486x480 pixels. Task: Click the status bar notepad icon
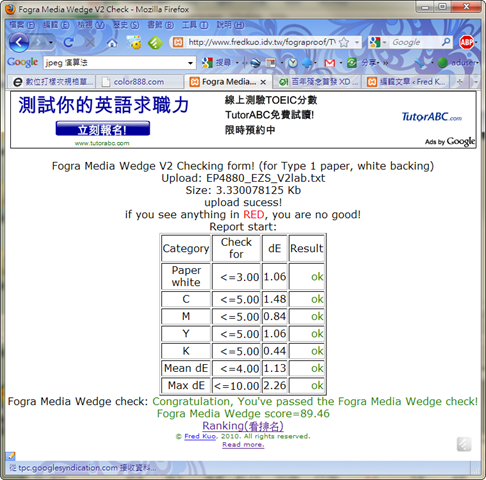click(11, 456)
